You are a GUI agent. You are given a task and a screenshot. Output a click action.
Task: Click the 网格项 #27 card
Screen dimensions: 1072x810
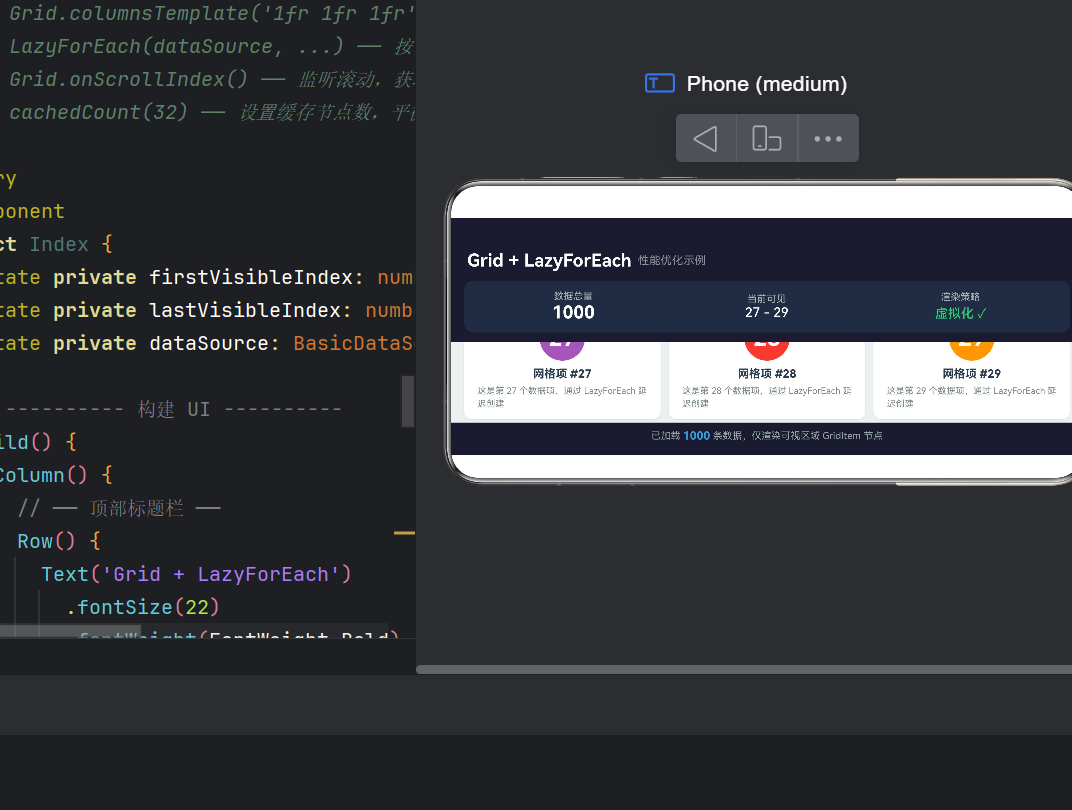click(562, 379)
